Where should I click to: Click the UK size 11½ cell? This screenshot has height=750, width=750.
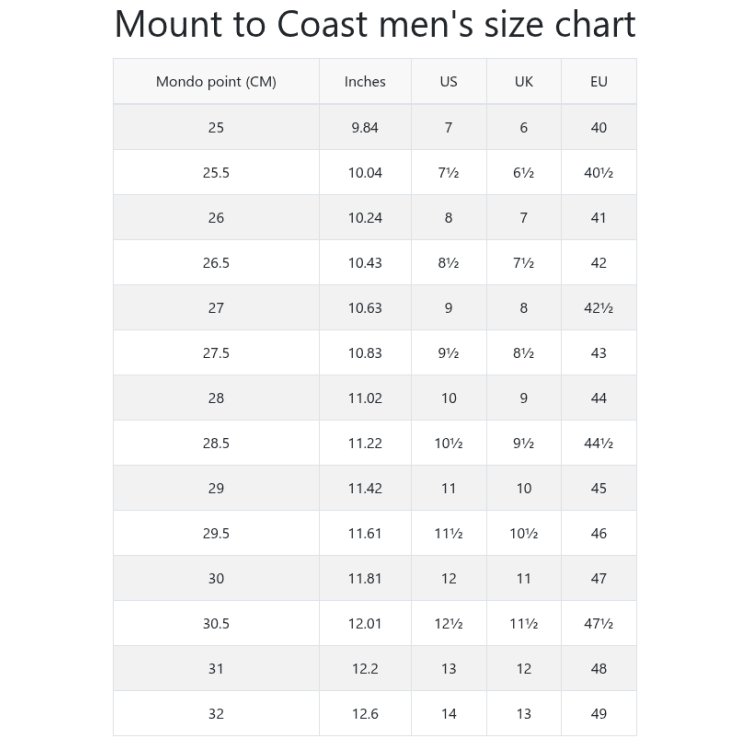coord(523,624)
